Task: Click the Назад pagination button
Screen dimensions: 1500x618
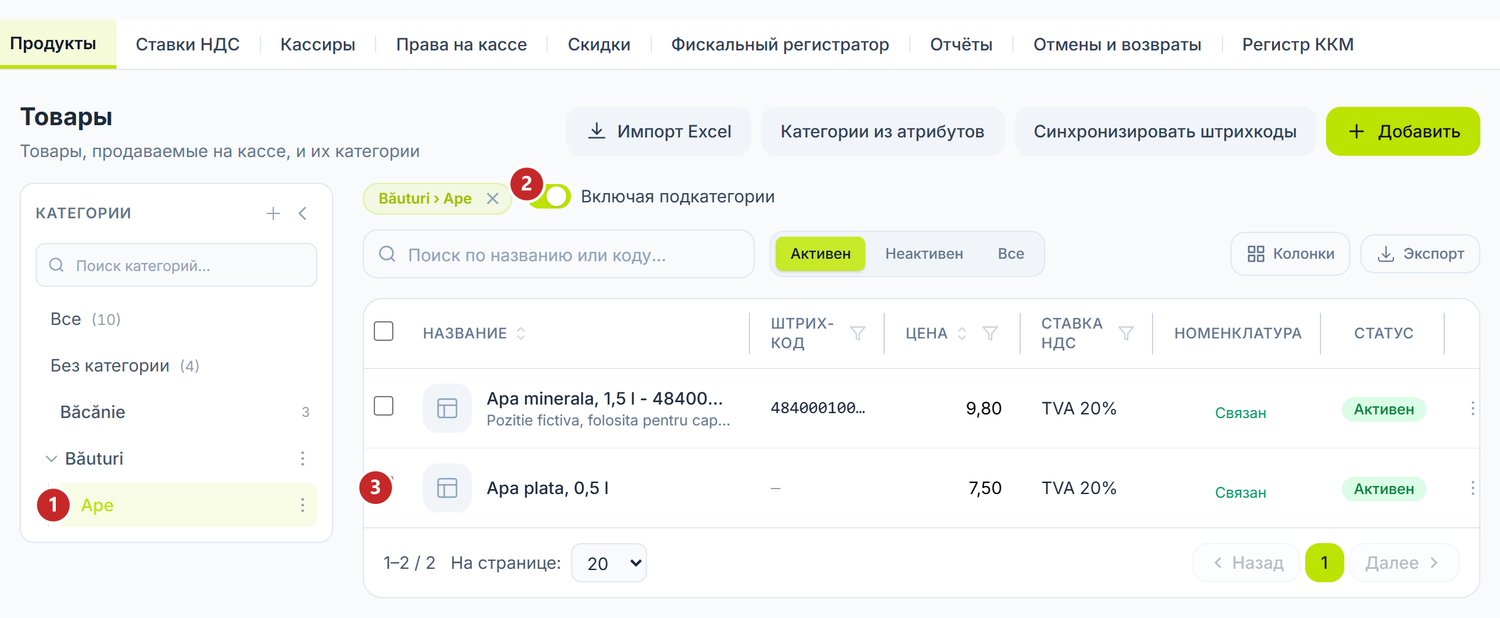Action: pyautogui.click(x=1246, y=563)
